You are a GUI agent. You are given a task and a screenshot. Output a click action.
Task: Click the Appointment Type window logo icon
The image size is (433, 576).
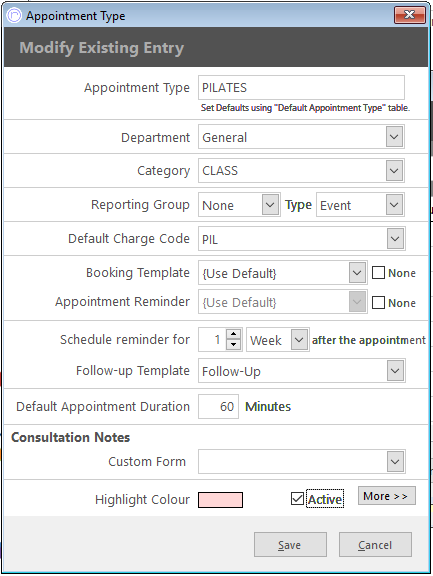coord(14,15)
